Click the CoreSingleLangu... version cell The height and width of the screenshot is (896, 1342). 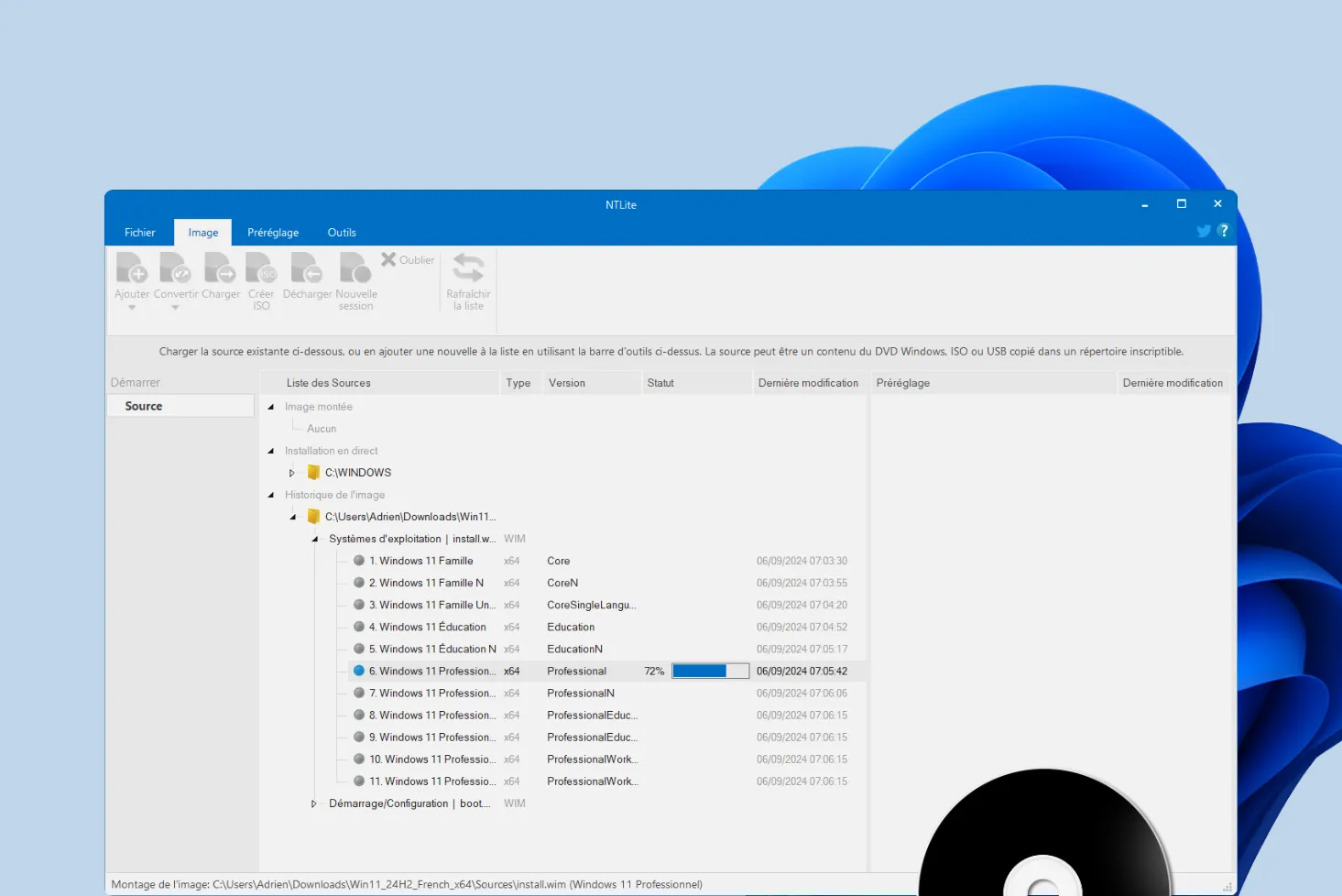pos(592,605)
